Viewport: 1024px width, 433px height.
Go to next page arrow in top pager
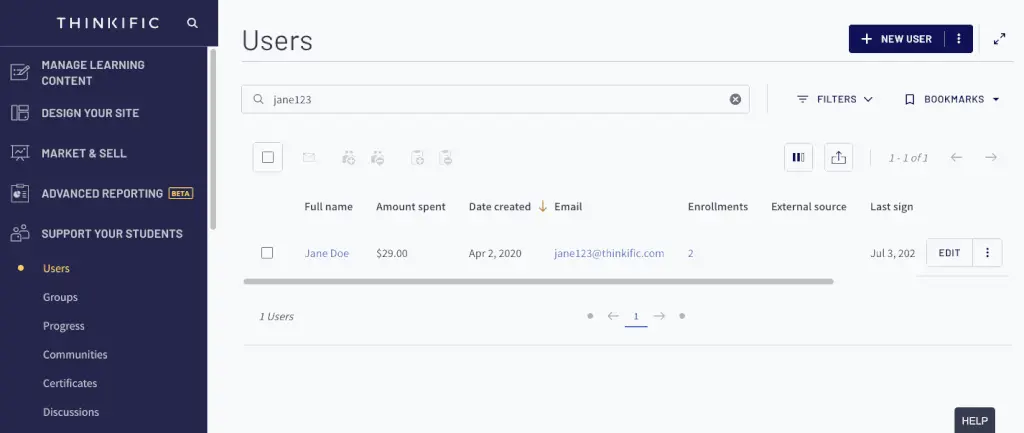click(990, 157)
